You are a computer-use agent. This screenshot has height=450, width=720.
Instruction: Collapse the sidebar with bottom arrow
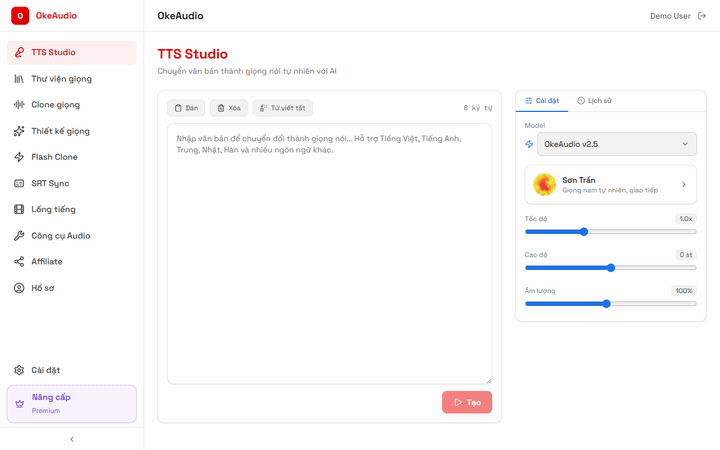tap(72, 439)
